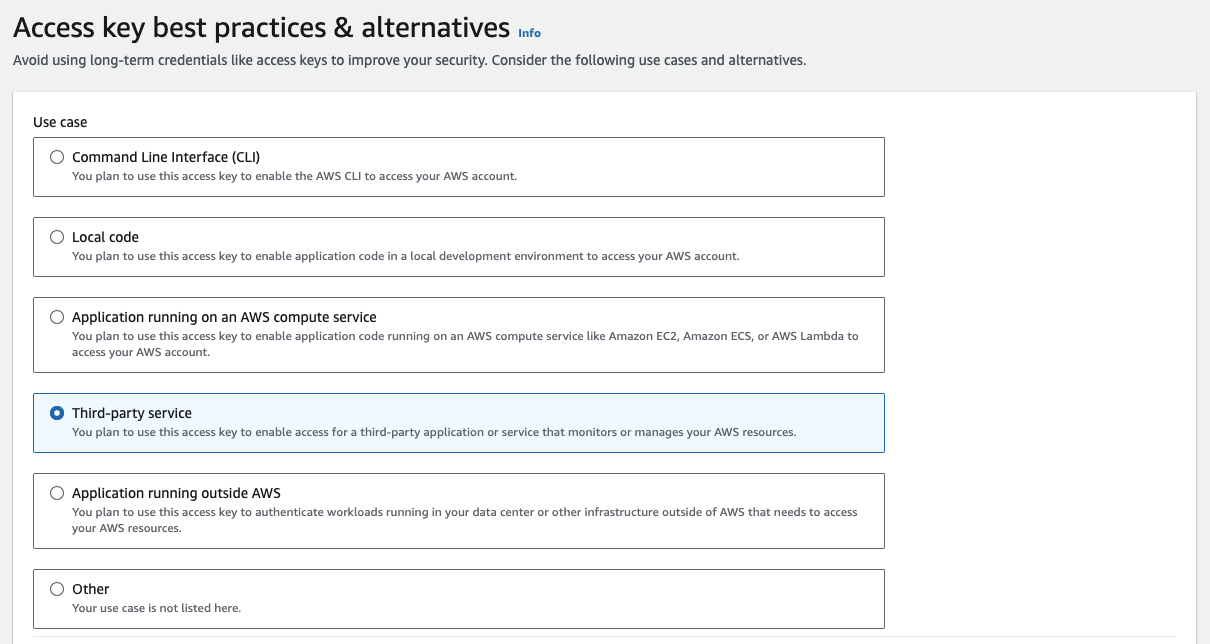Click the Third-party service option title
The image size is (1210, 644).
(x=132, y=413)
